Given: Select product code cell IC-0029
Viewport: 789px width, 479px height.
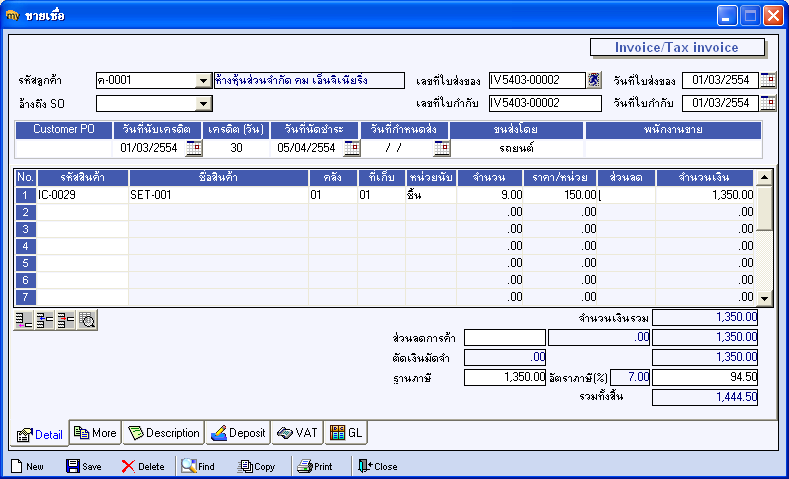Looking at the screenshot, I should 82,195.
